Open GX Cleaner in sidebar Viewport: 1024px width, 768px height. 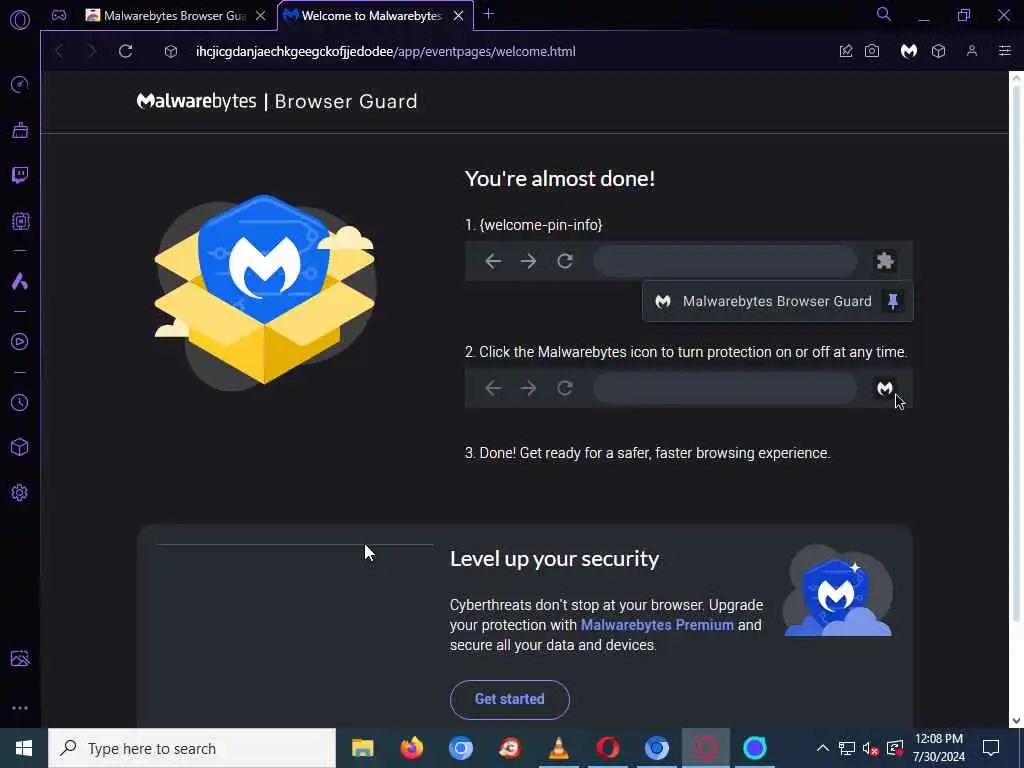[x=20, y=130]
